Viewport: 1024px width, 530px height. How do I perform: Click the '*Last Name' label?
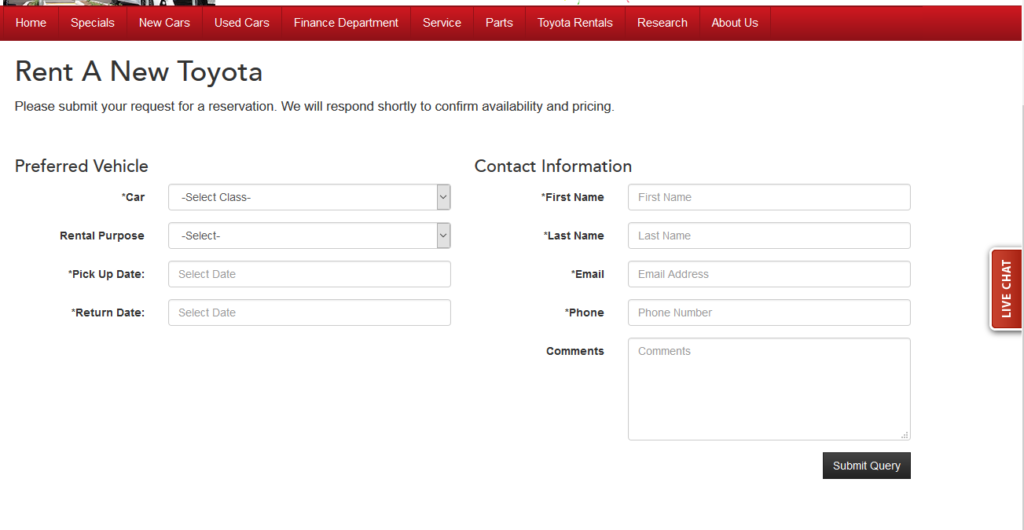[x=574, y=236]
